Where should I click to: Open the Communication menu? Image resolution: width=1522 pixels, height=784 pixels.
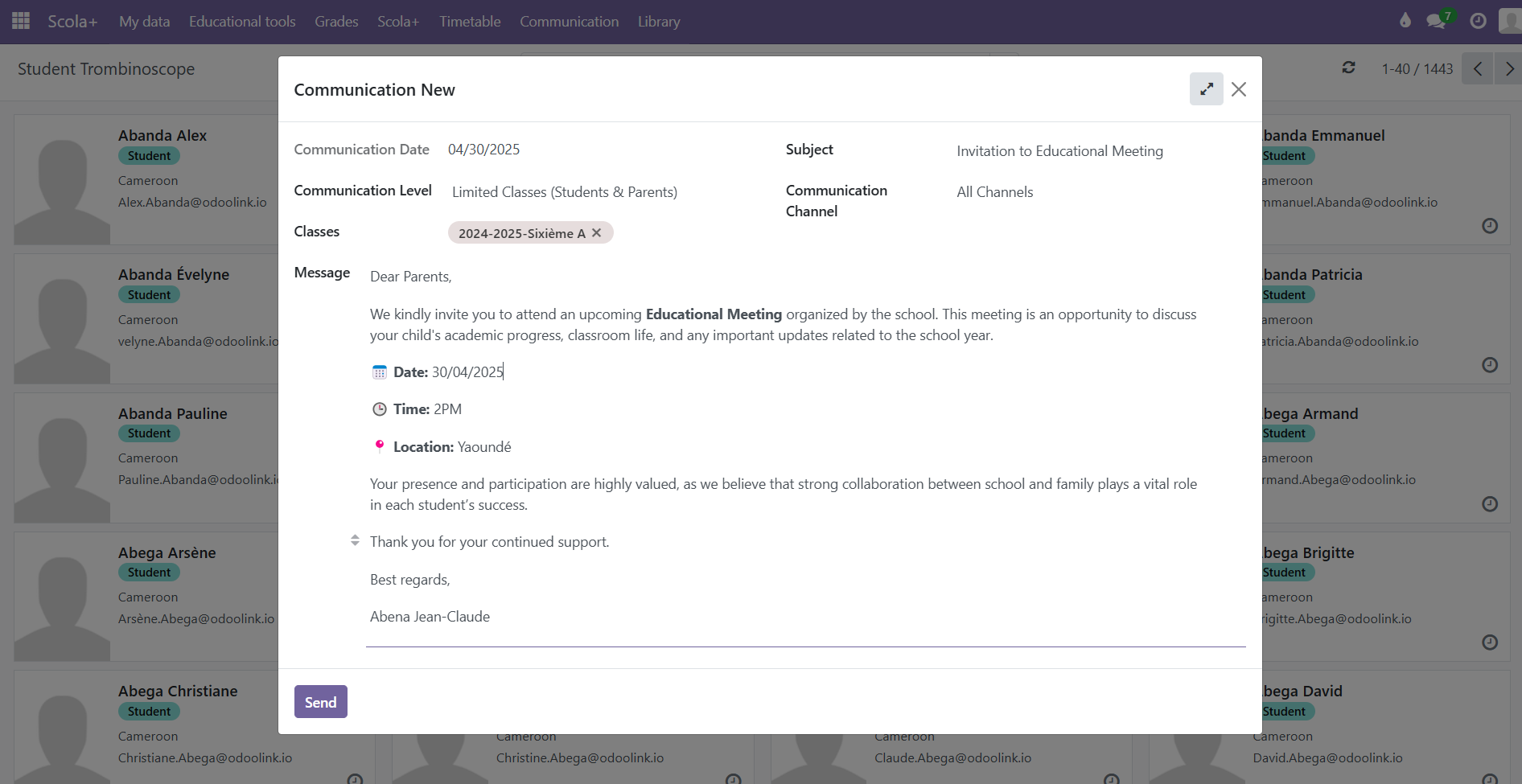(x=570, y=22)
